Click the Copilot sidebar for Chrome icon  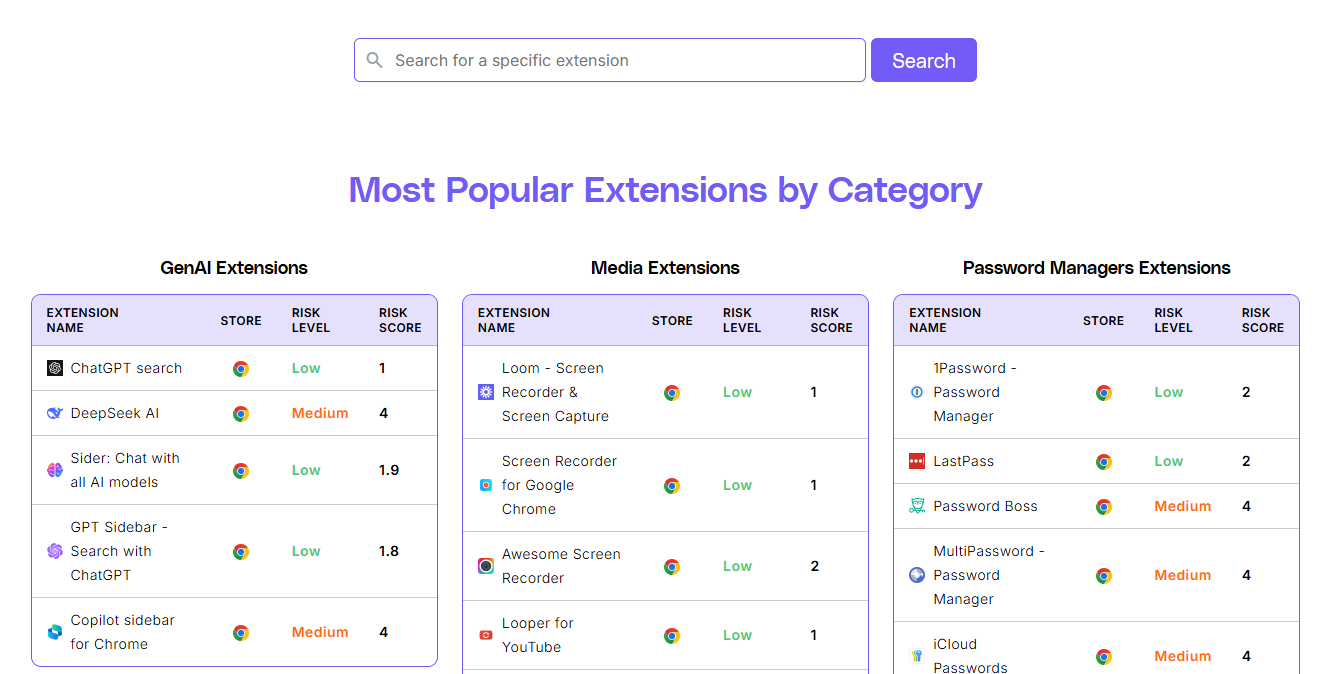pos(53,632)
